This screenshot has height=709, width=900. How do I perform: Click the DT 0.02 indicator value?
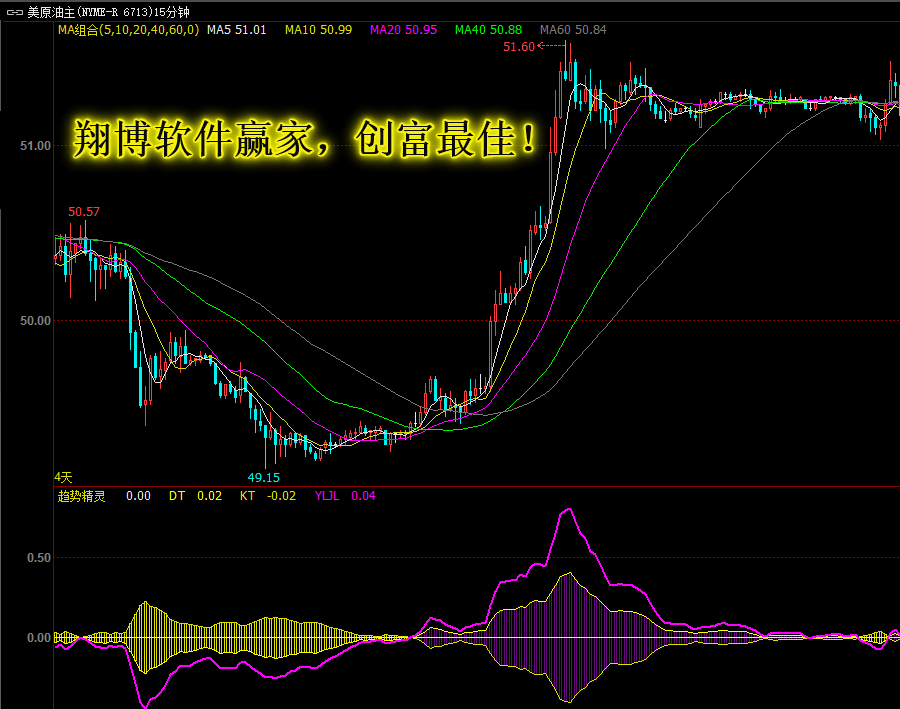click(x=195, y=496)
